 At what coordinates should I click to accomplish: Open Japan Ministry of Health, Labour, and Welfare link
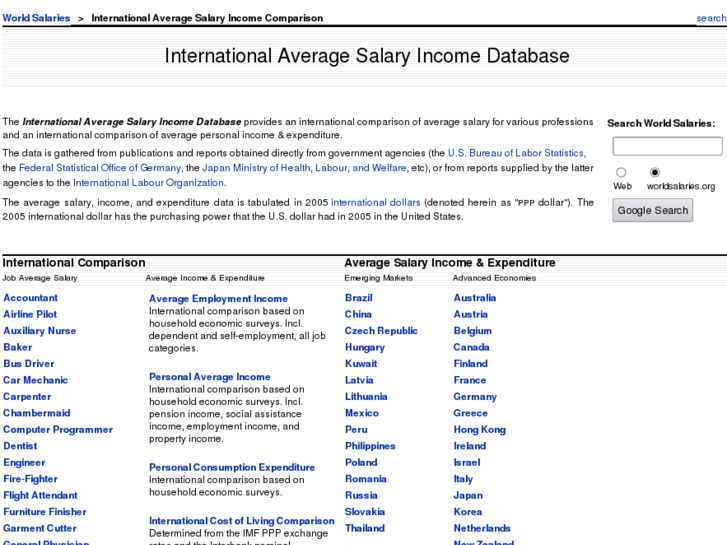click(x=304, y=168)
